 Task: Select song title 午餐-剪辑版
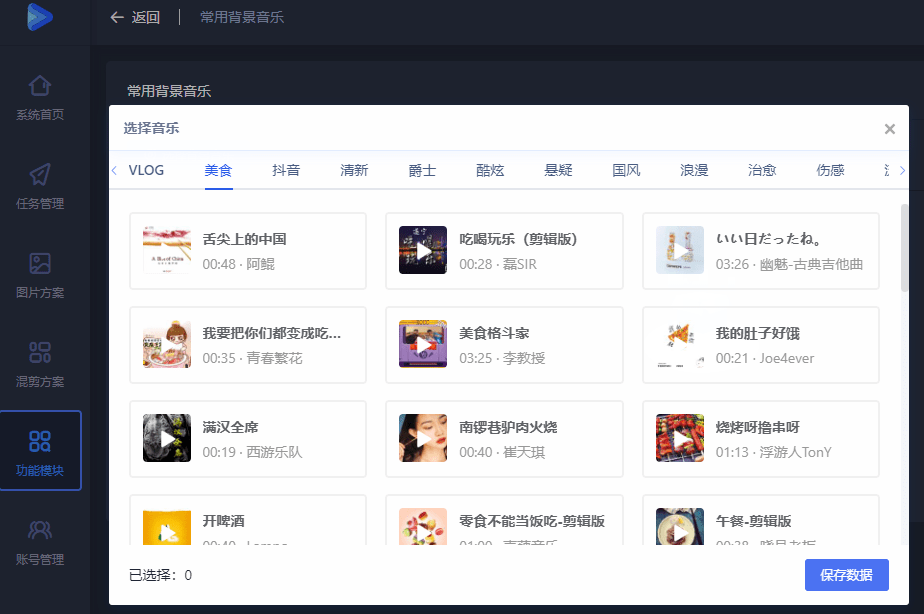[x=754, y=521]
